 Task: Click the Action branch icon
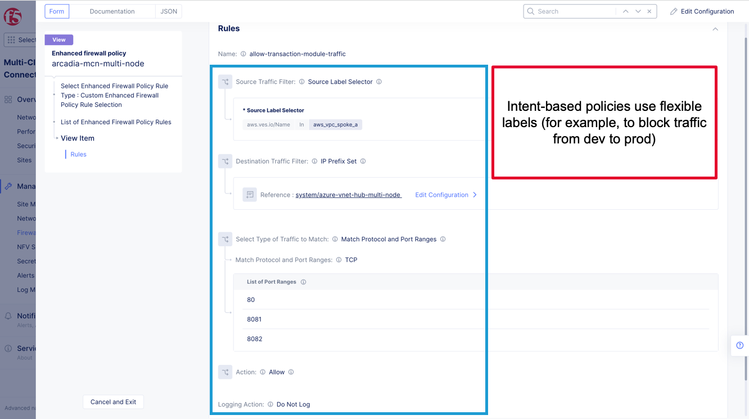click(225, 372)
